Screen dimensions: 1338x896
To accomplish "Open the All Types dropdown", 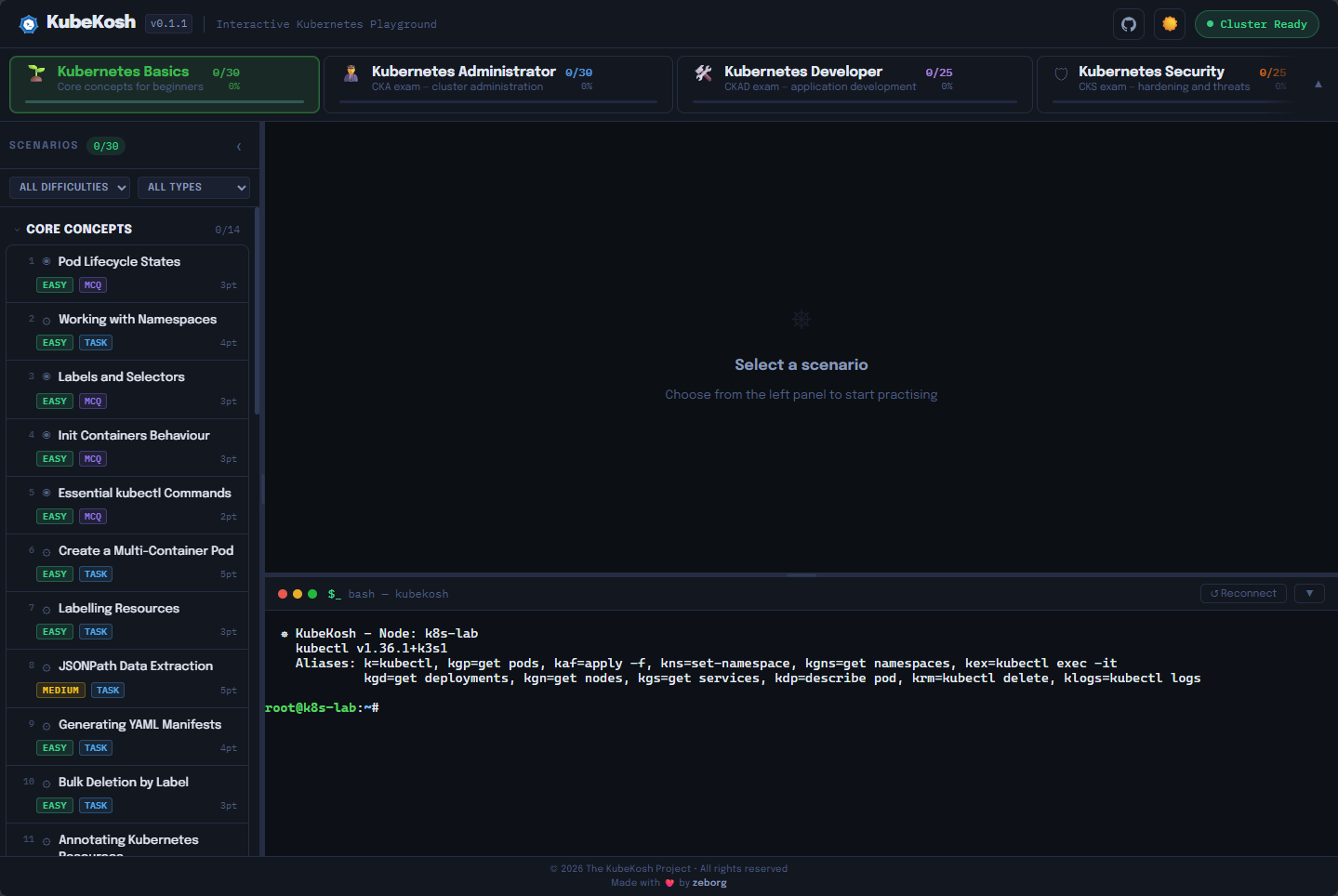I will pyautogui.click(x=193, y=188).
